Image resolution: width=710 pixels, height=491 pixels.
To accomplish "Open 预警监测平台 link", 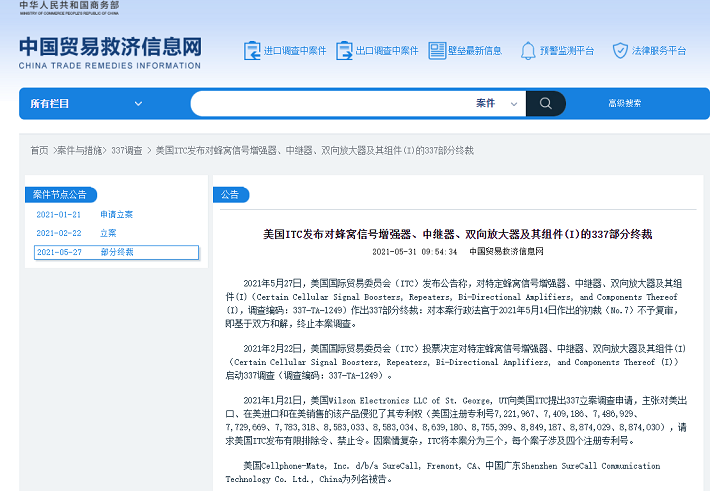I will coord(567,51).
